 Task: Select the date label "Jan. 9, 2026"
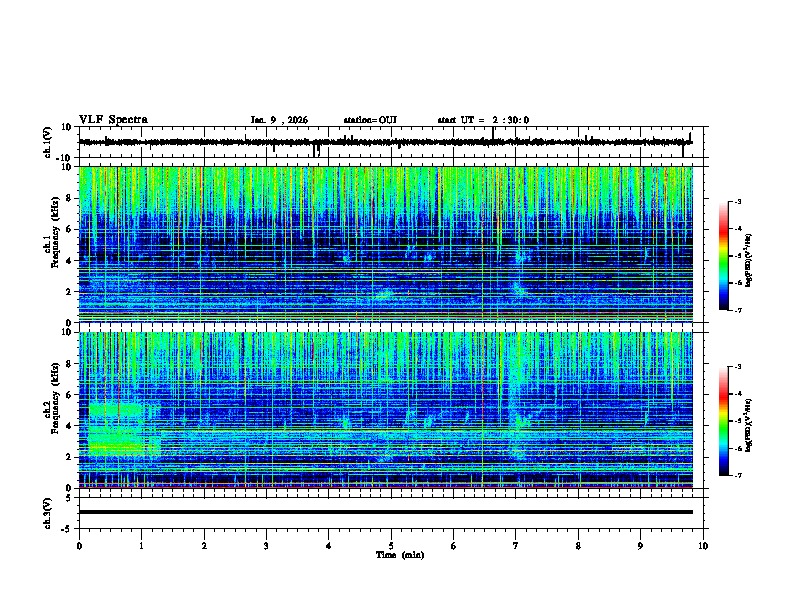point(279,120)
